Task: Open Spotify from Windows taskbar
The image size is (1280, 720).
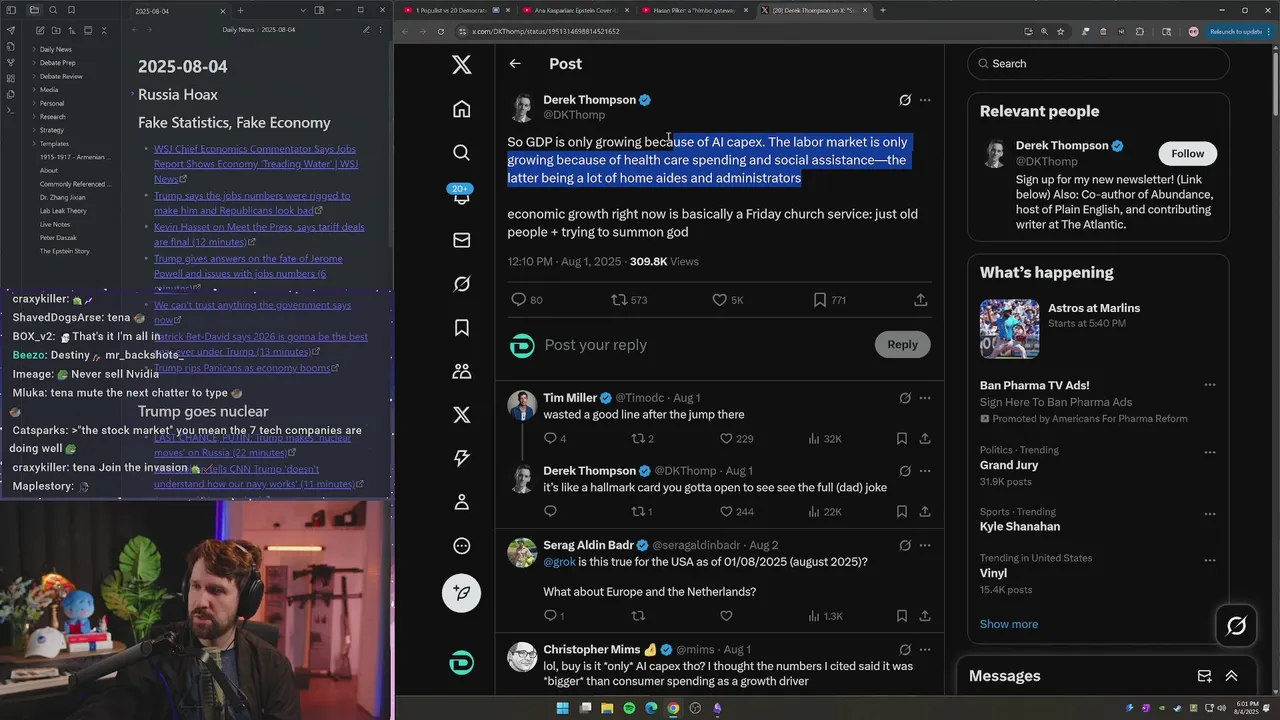Action: tap(629, 709)
